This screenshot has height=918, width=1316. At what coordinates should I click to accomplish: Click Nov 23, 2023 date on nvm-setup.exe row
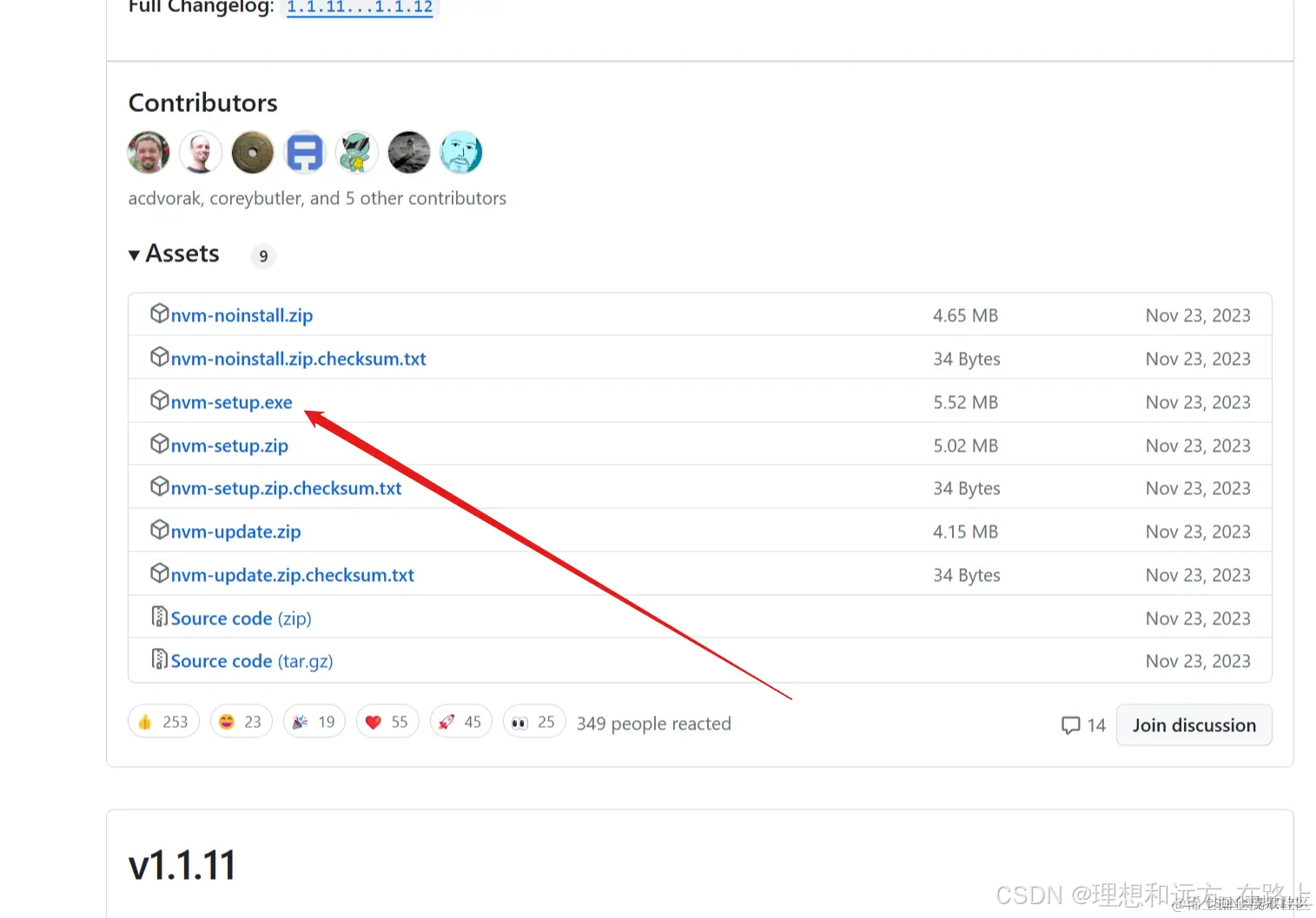coord(1198,402)
